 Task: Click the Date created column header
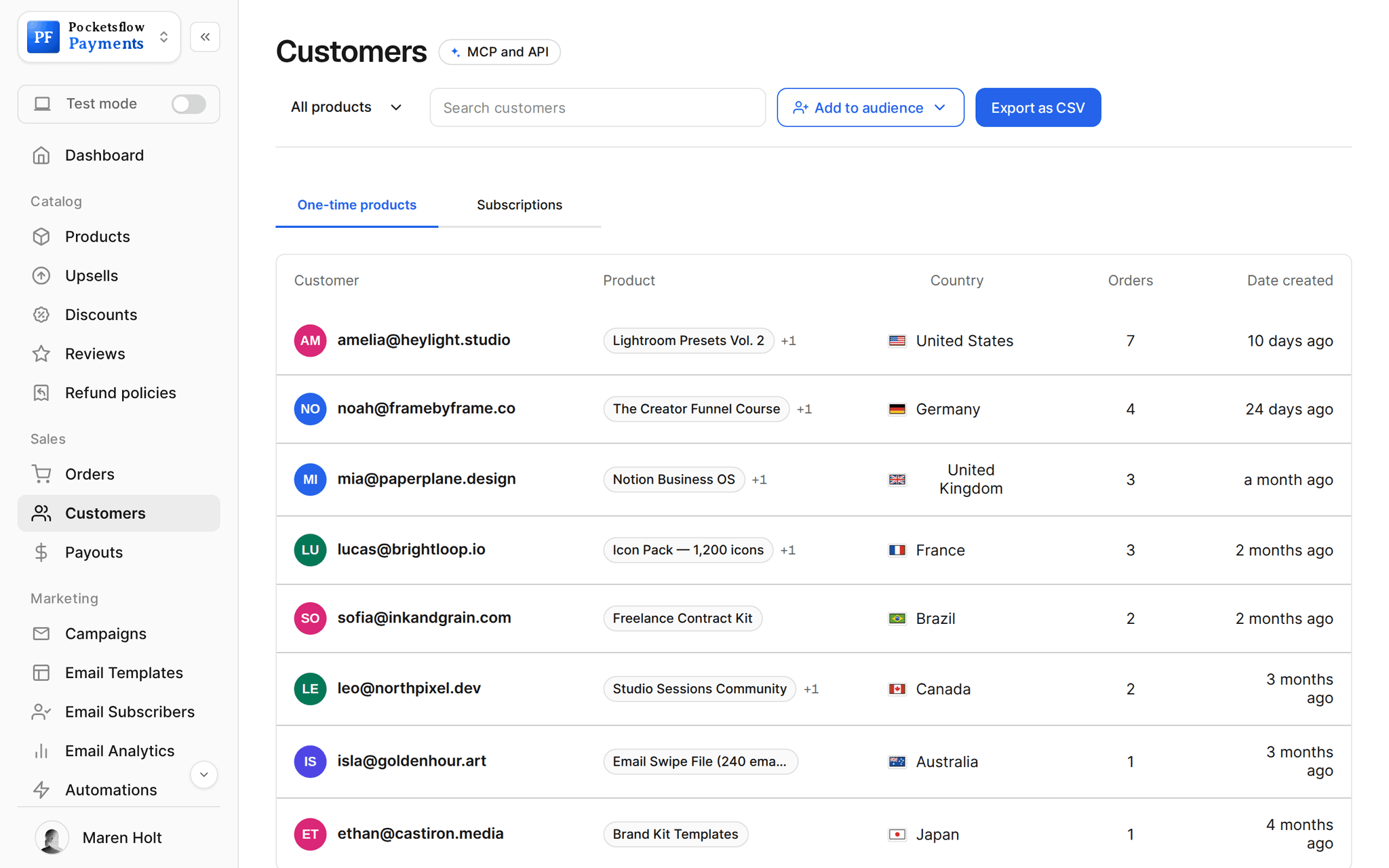1289,280
